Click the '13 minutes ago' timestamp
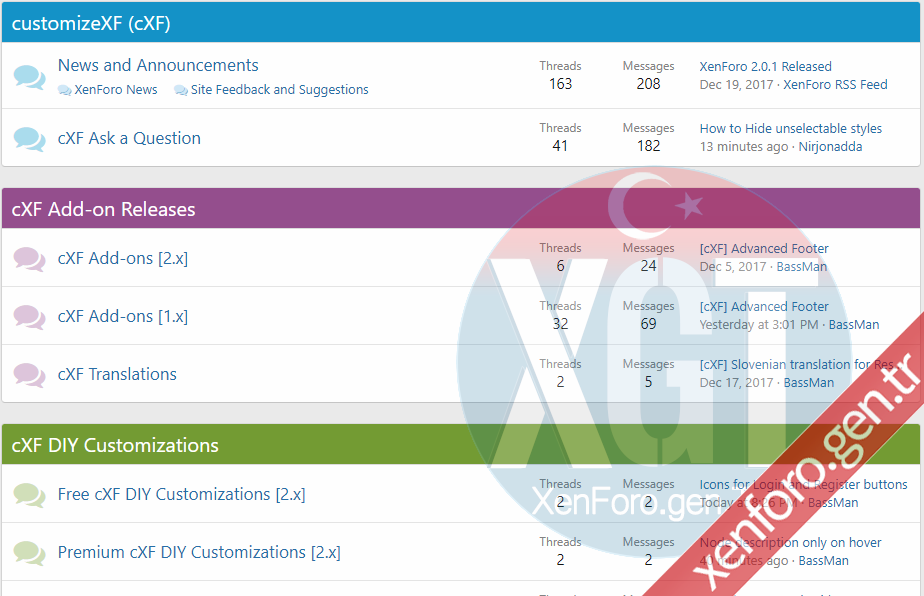 (x=744, y=146)
